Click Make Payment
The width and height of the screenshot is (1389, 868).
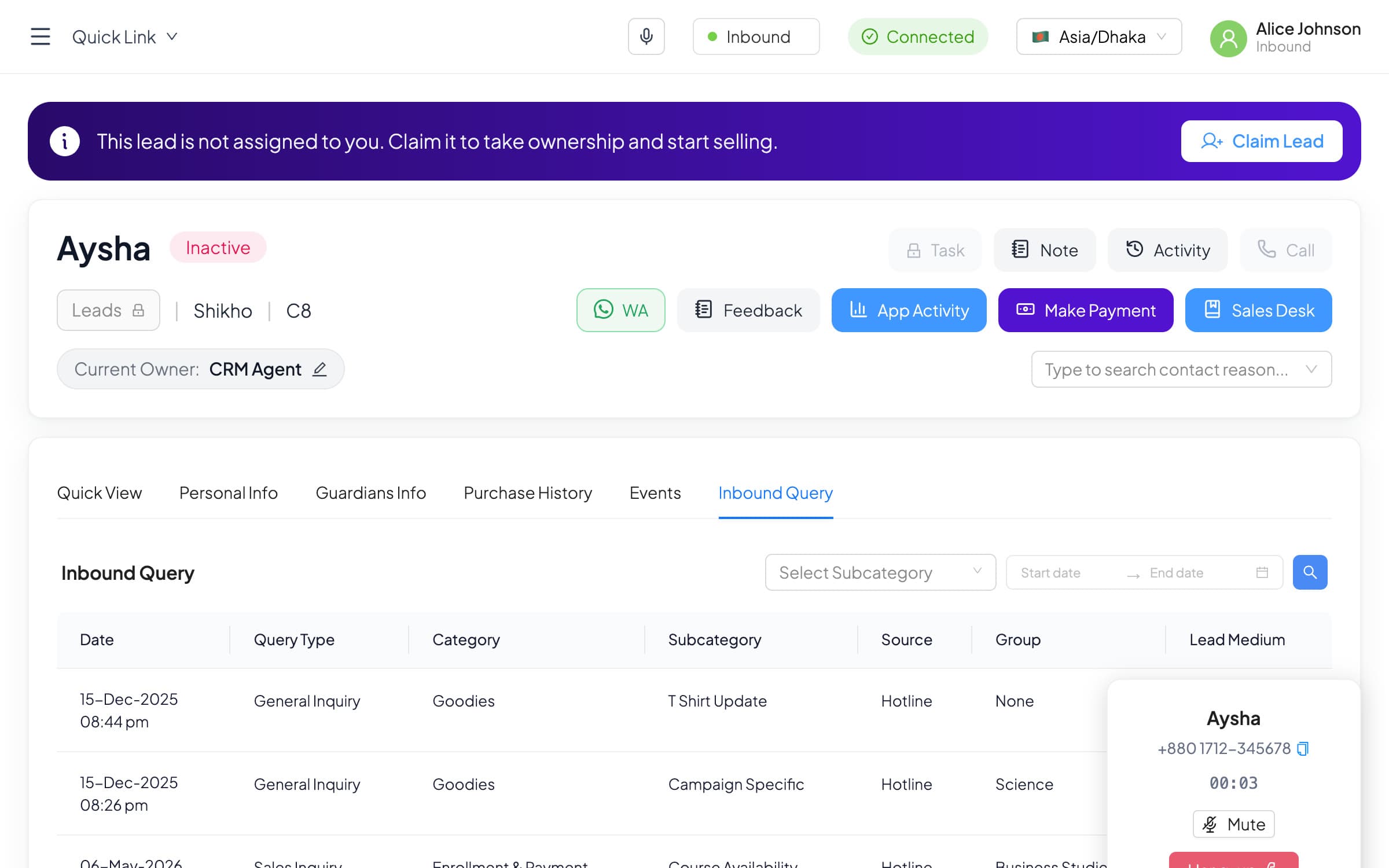pyautogui.click(x=1085, y=310)
